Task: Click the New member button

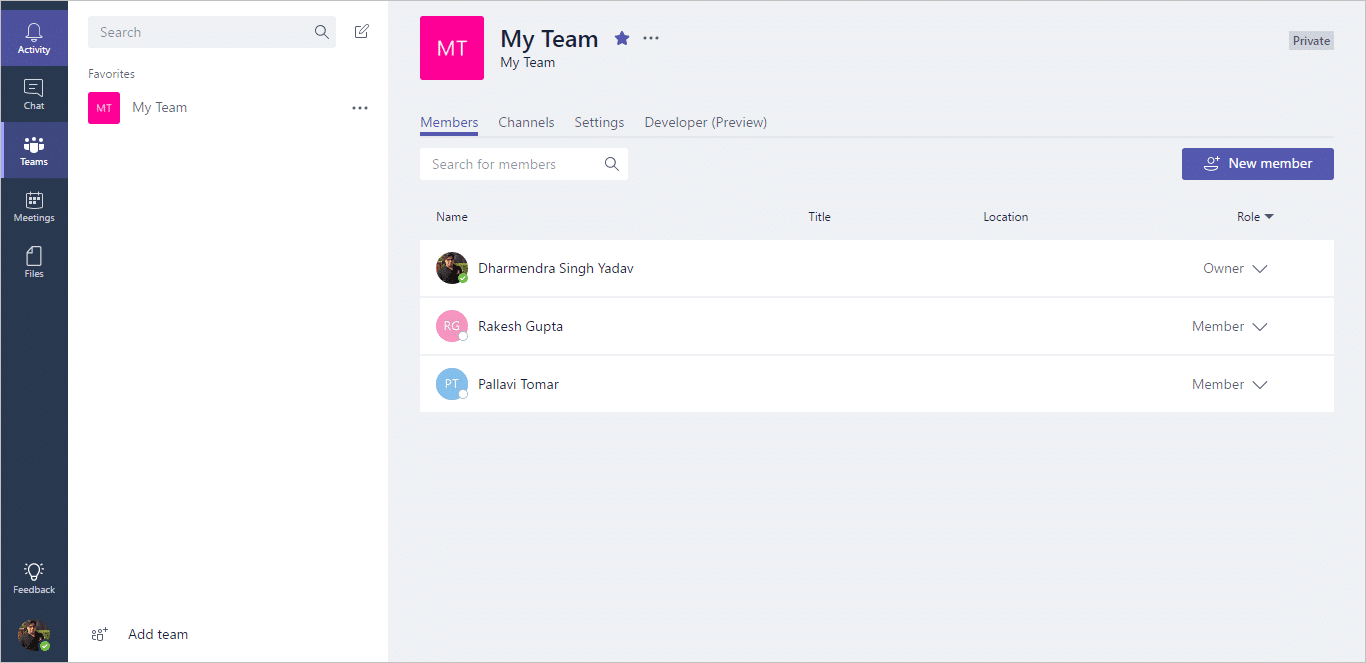Action: pyautogui.click(x=1258, y=164)
